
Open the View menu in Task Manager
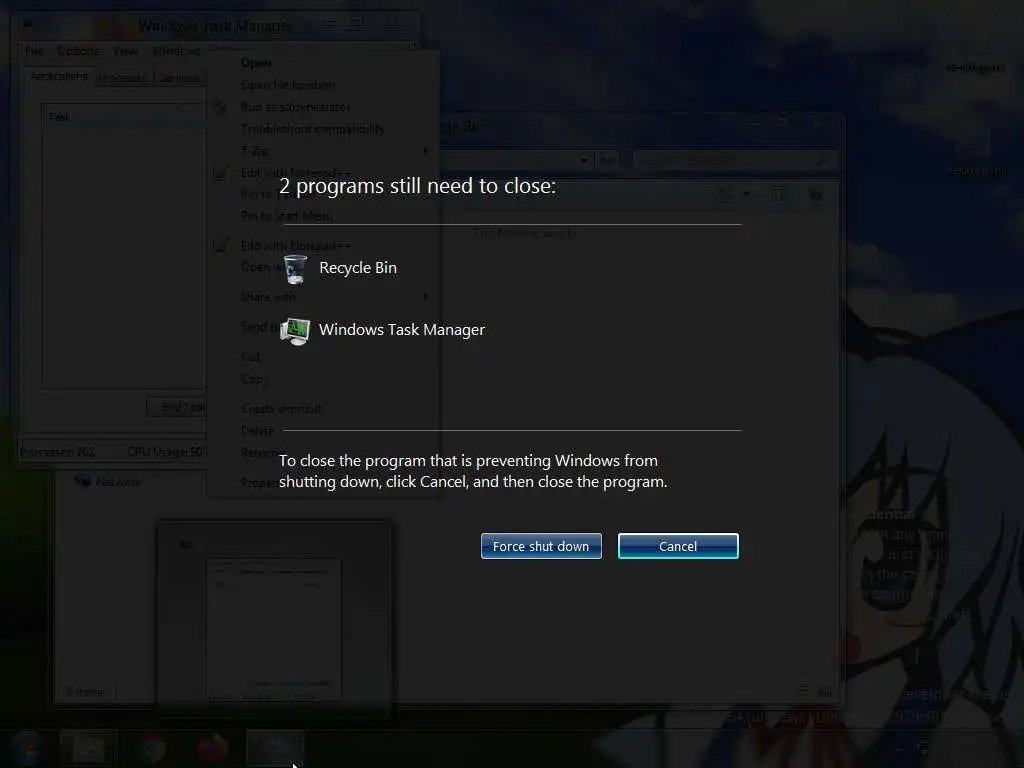point(125,51)
